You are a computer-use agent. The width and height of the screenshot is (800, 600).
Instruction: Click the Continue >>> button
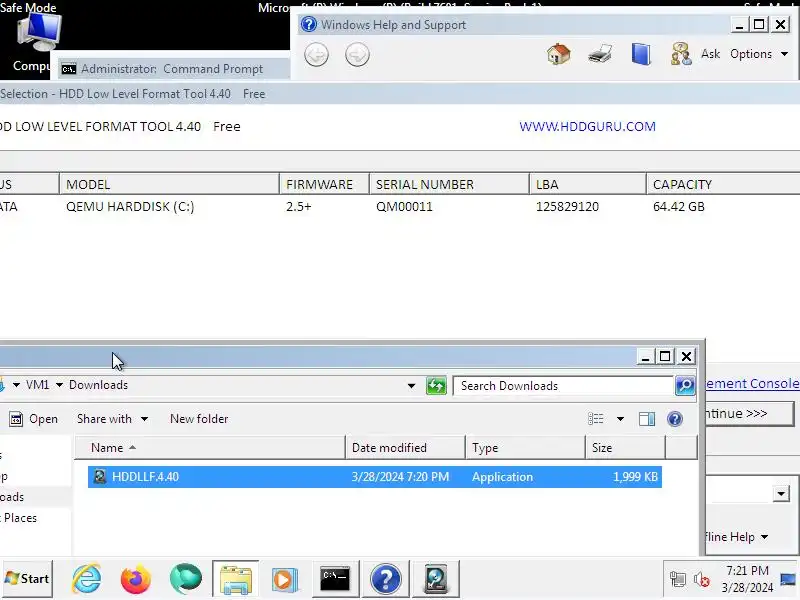pos(749,414)
